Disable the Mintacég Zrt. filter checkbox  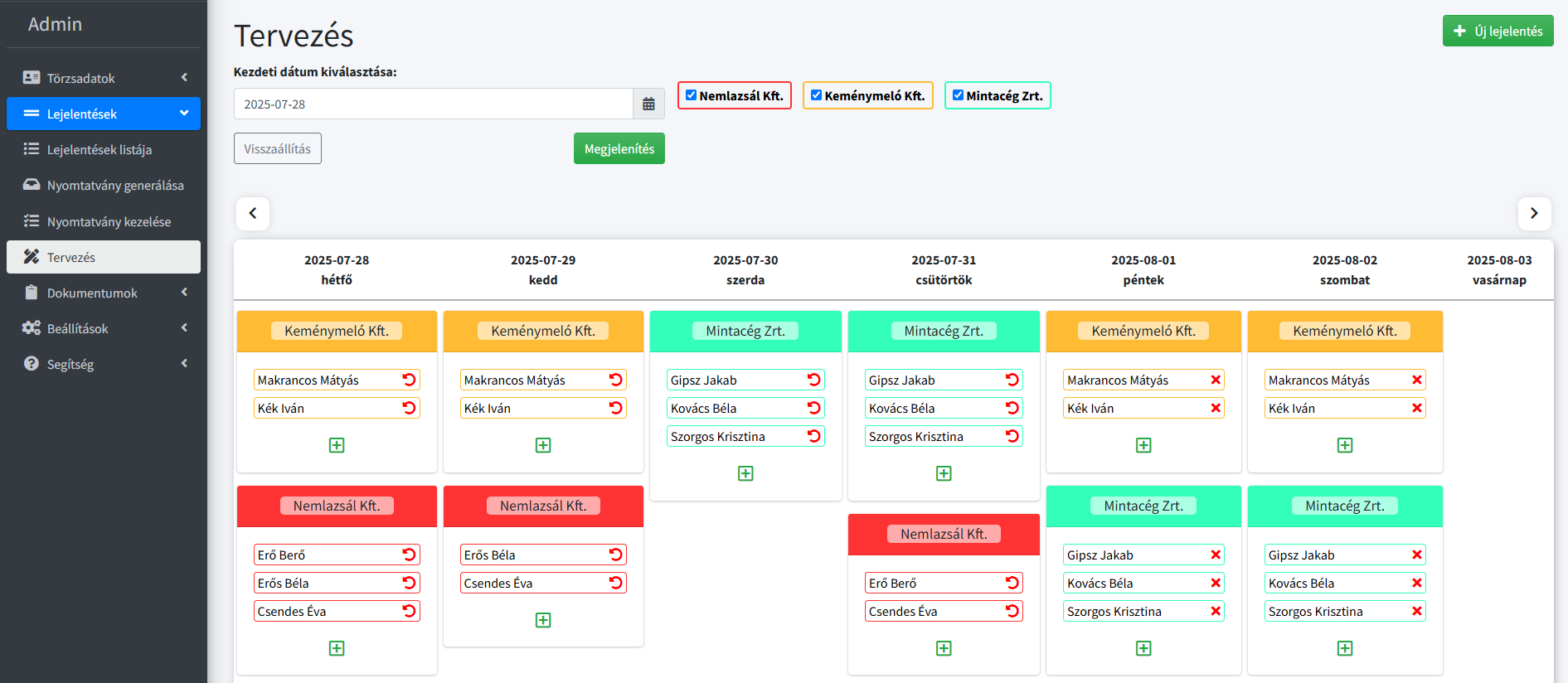point(958,95)
